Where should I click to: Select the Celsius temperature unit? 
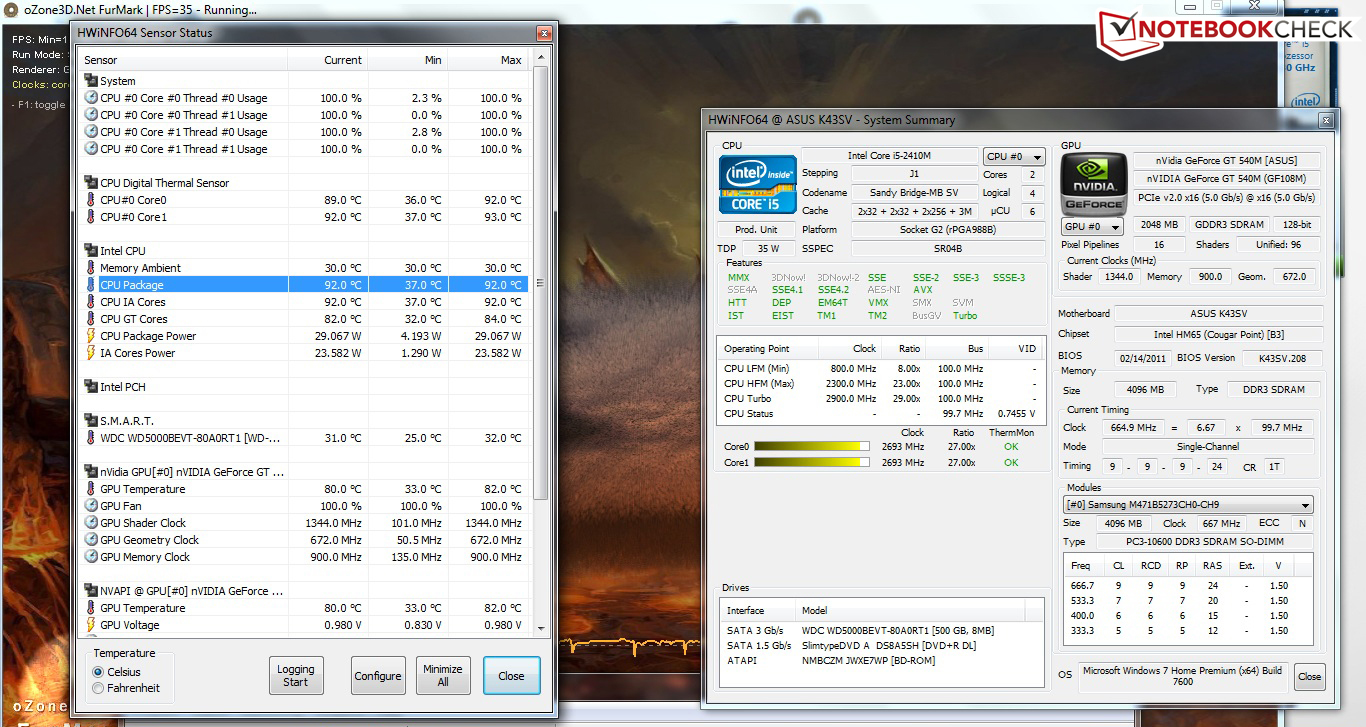(x=98, y=672)
